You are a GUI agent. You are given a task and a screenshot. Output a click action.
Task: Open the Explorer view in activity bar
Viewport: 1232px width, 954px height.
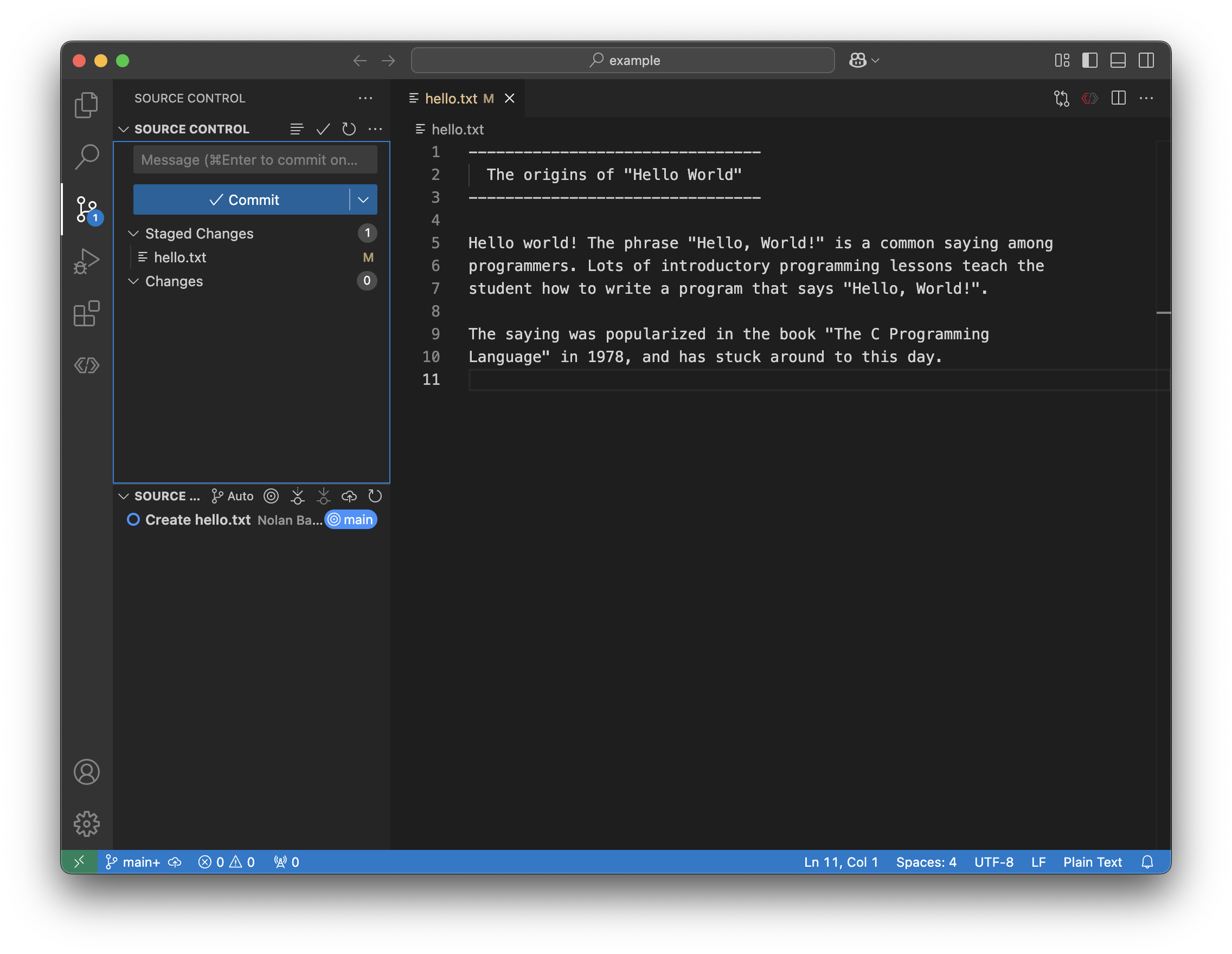coord(86,105)
